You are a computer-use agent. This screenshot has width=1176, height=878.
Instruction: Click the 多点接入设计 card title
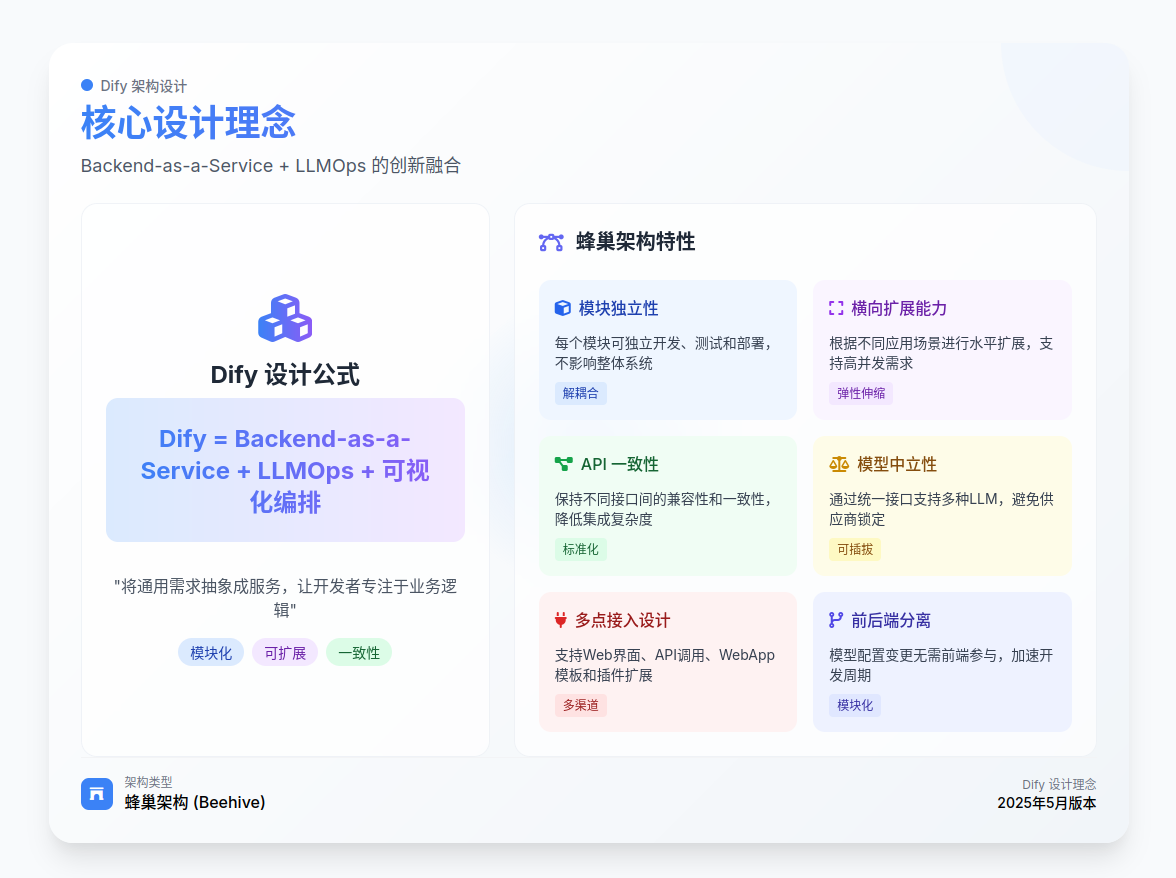click(x=622, y=620)
